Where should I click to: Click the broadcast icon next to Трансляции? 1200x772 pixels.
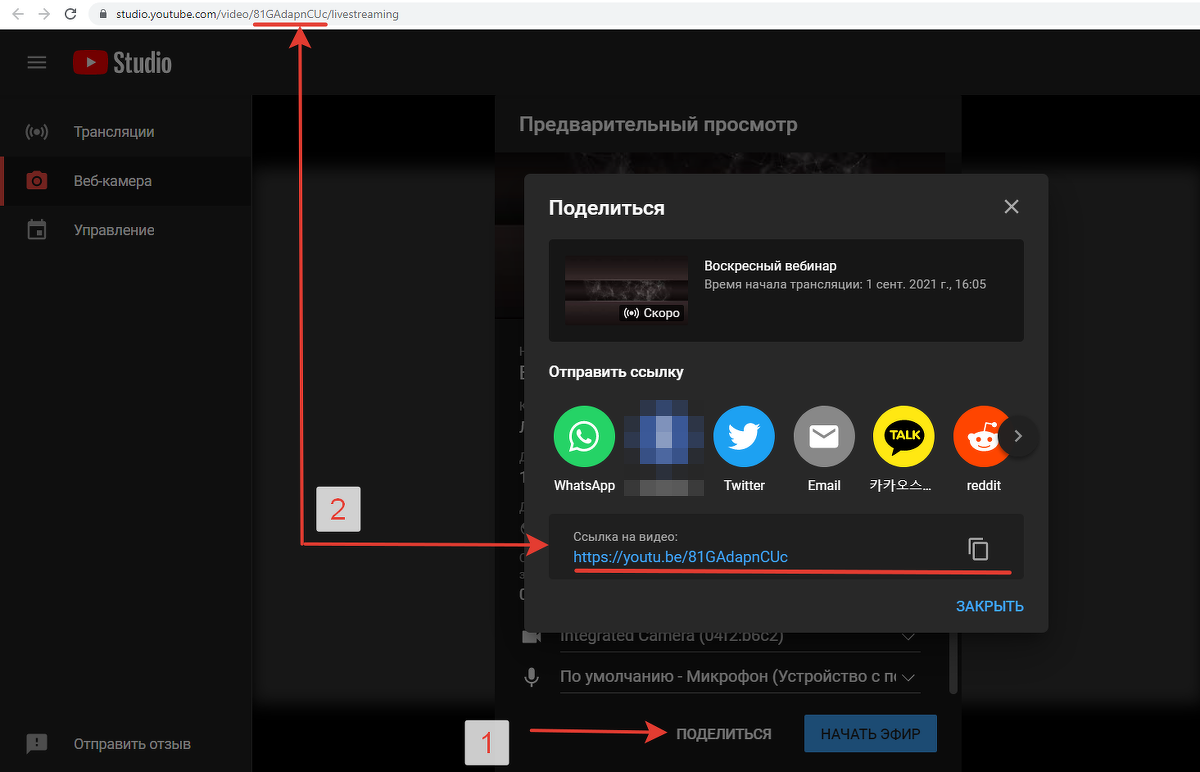tap(37, 132)
